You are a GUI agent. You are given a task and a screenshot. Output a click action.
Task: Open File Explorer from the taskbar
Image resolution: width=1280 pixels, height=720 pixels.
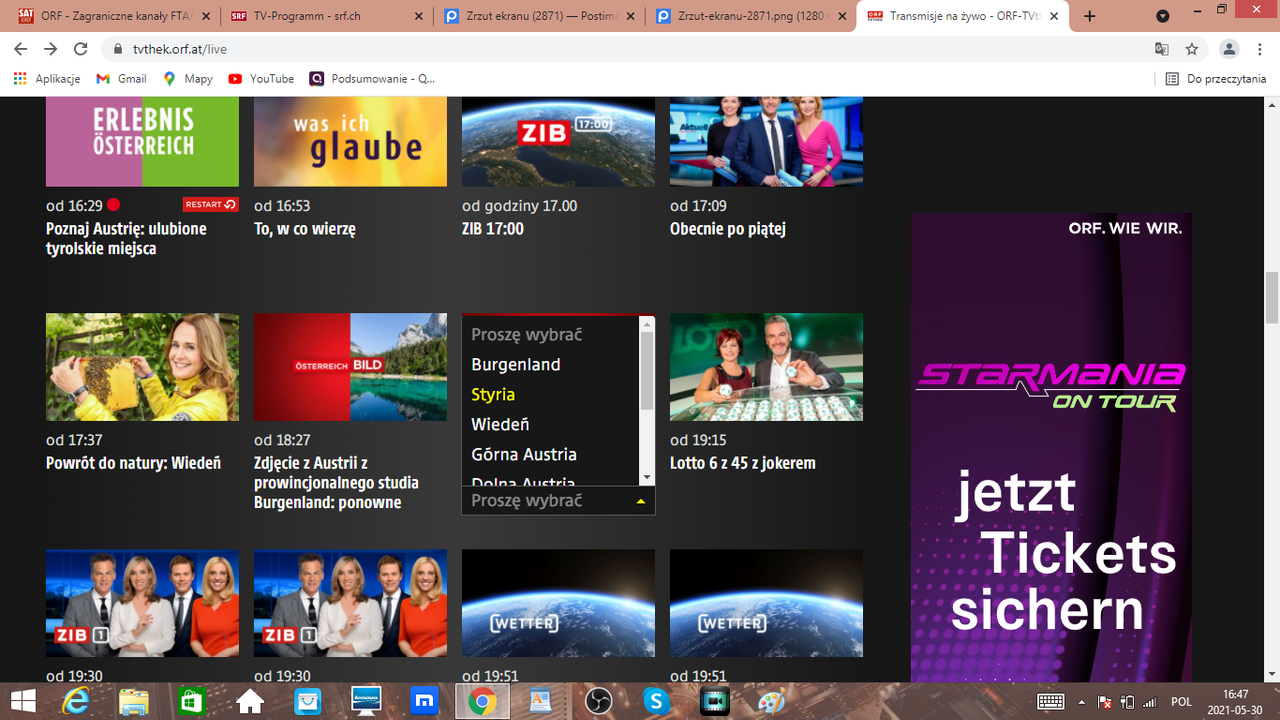coord(133,701)
